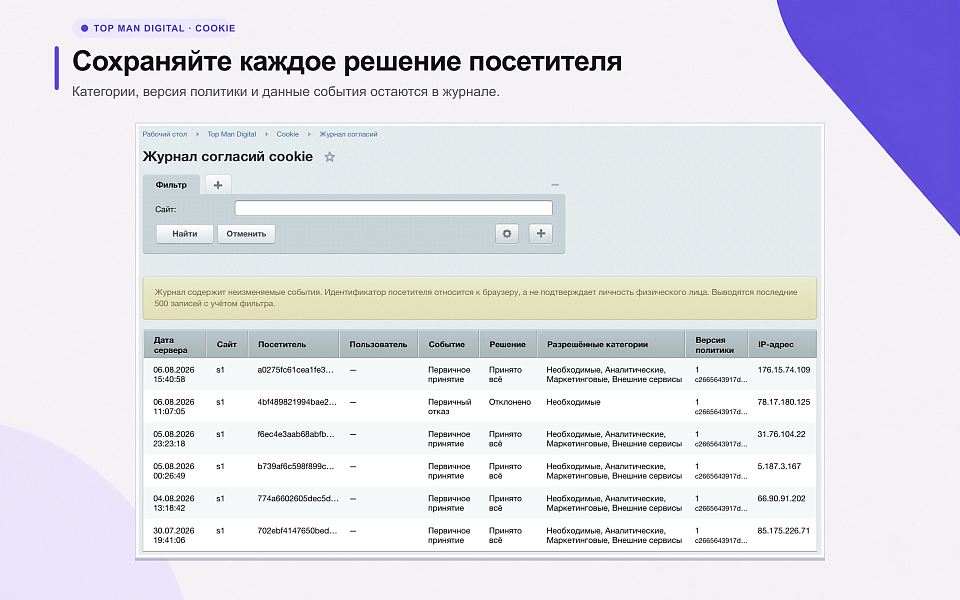Screen dimensions: 960x600
Task: Collapse filter panel with minus icon
Action: pos(555,184)
